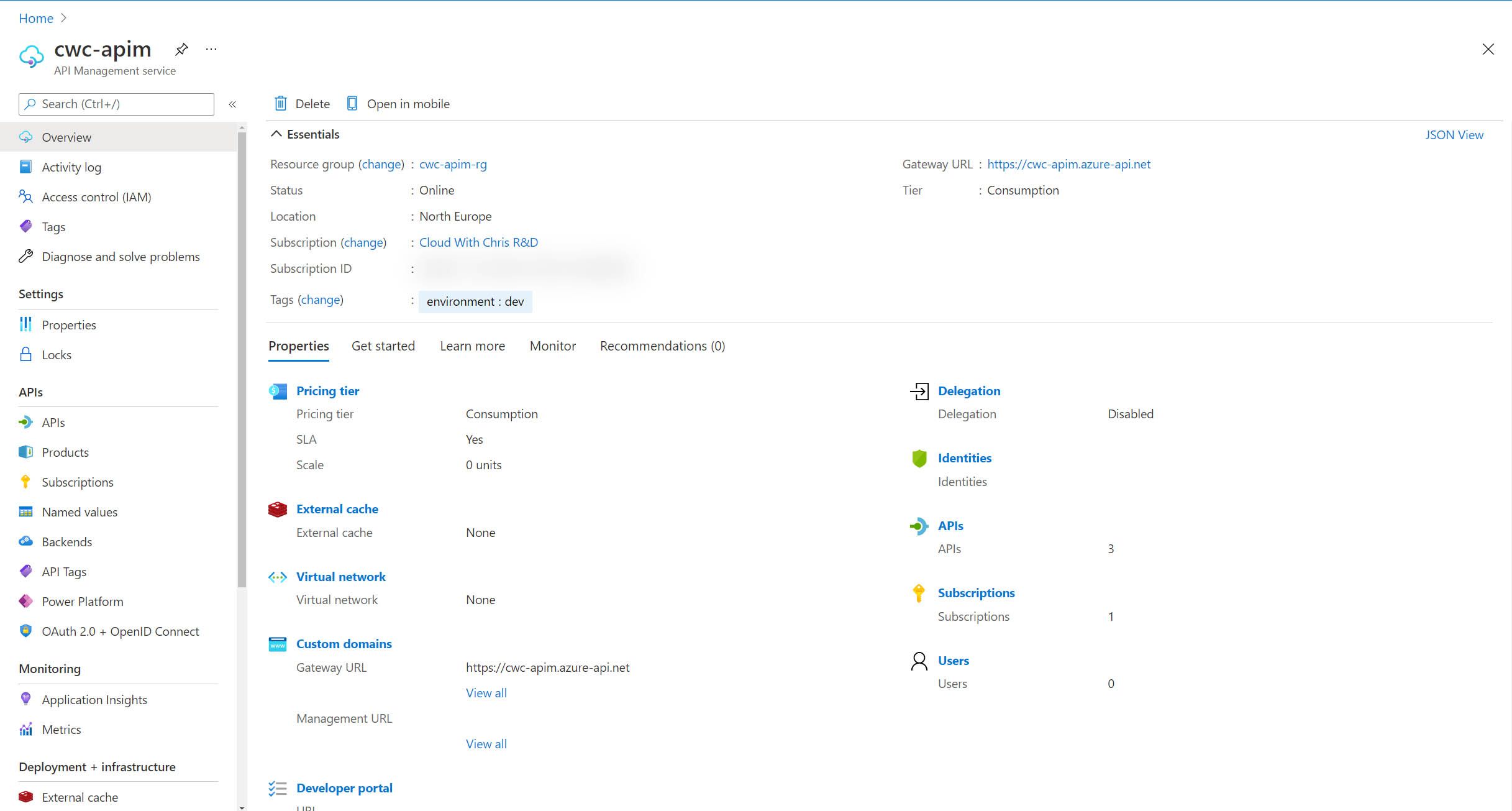Collapse the left navigation pane

tap(232, 104)
